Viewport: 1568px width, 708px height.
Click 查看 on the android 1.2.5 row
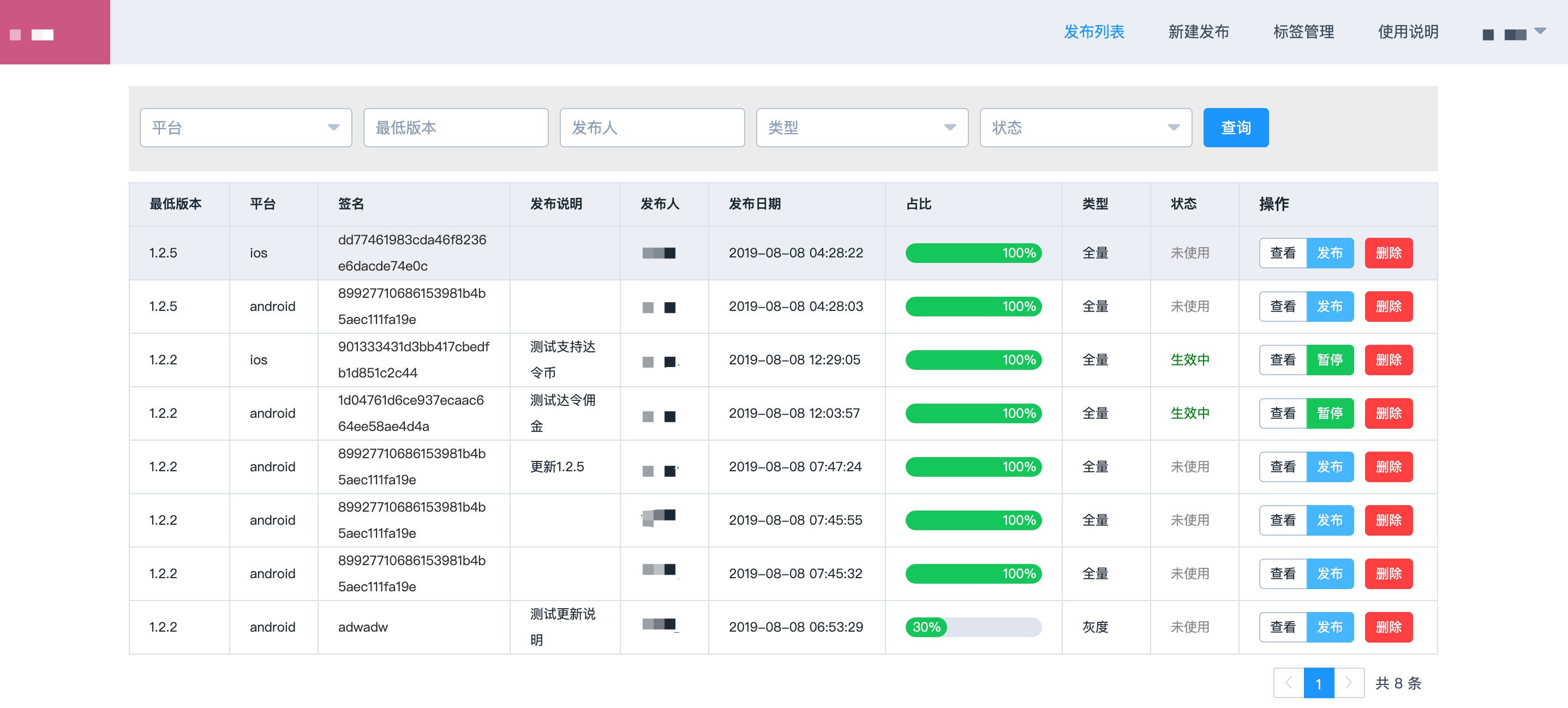(x=1283, y=306)
